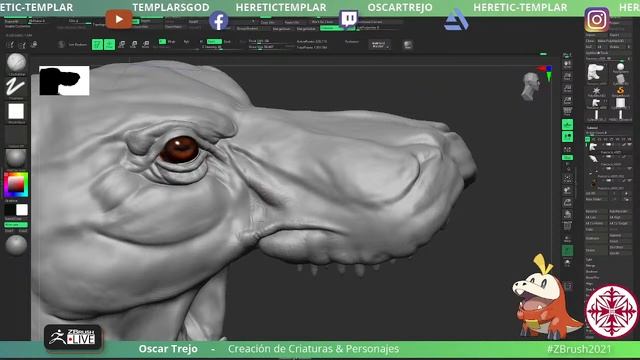Image resolution: width=640 pixels, height=360 pixels.
Task: Toggle the green Floor grid button
Action: [567, 137]
